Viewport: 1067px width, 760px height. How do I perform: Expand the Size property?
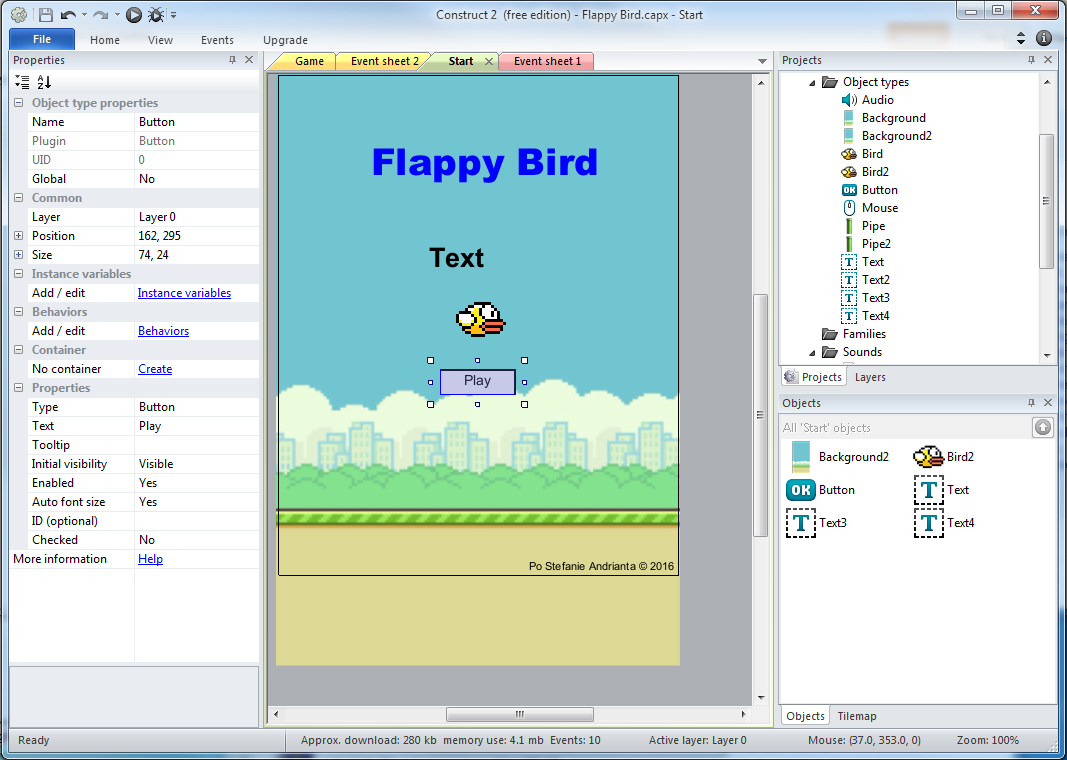pyautogui.click(x=18, y=255)
